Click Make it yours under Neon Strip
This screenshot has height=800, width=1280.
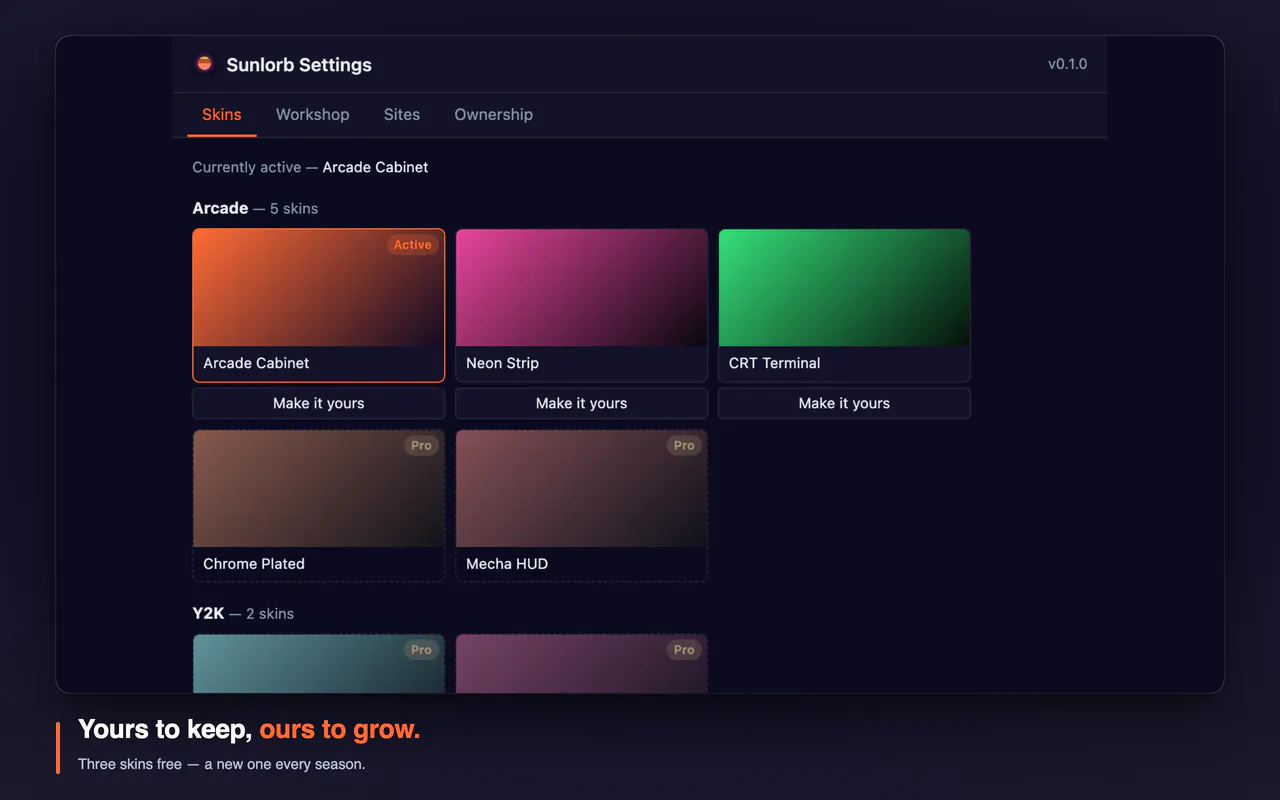coord(582,403)
